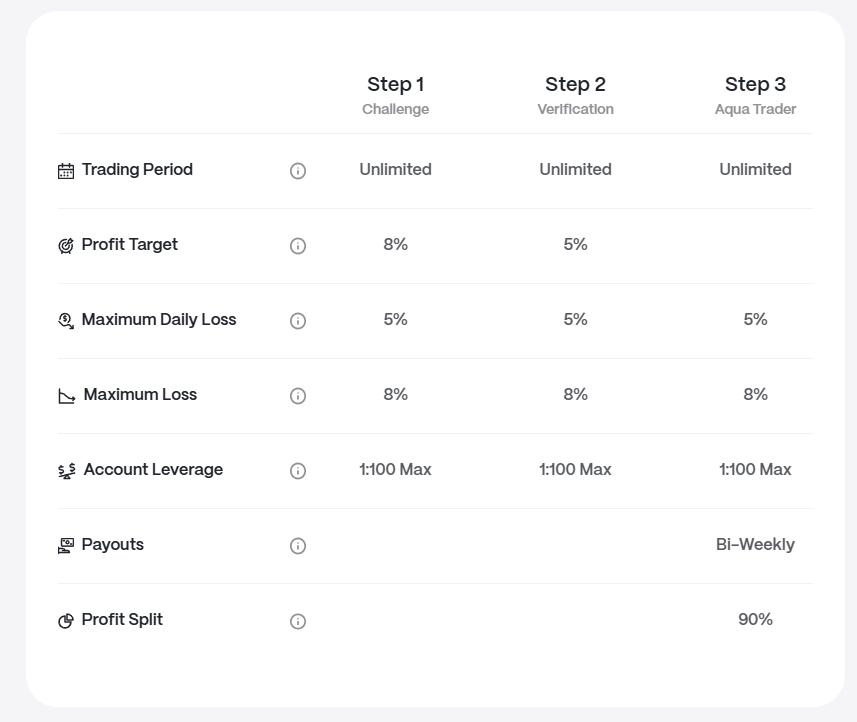The image size is (857, 722).
Task: Click the declining chart icon beside Maximum Loss
Action: [x=67, y=396]
